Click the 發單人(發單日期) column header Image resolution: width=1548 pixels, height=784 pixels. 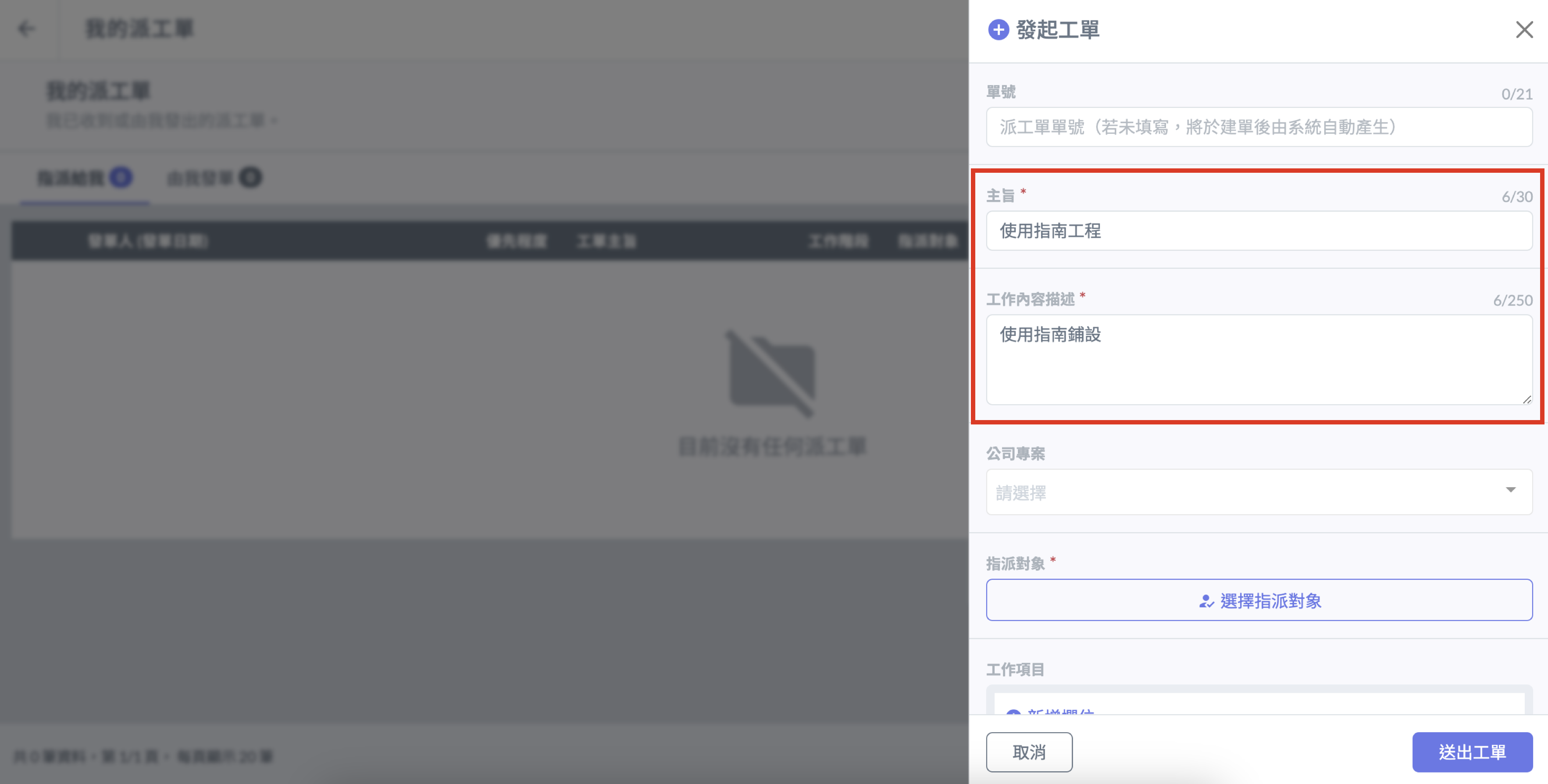click(148, 241)
